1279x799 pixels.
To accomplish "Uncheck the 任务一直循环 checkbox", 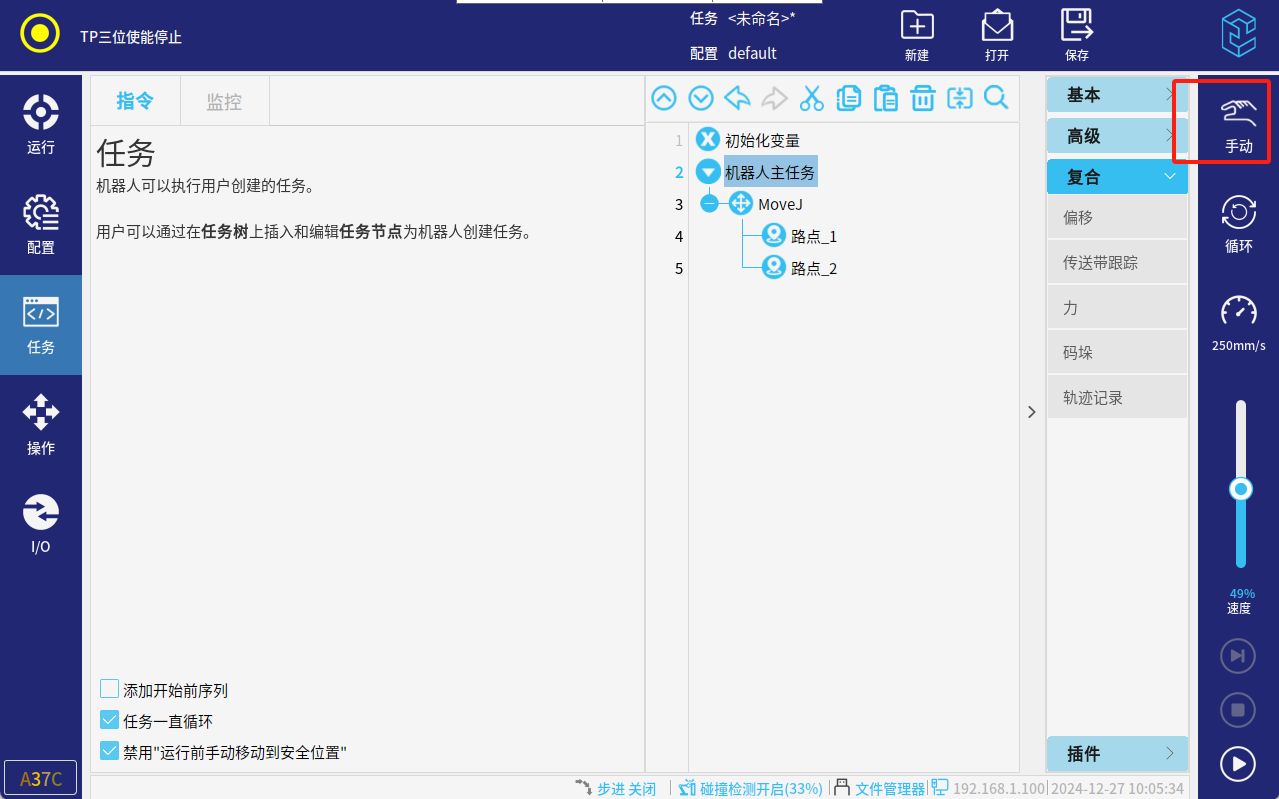I will pyautogui.click(x=110, y=720).
